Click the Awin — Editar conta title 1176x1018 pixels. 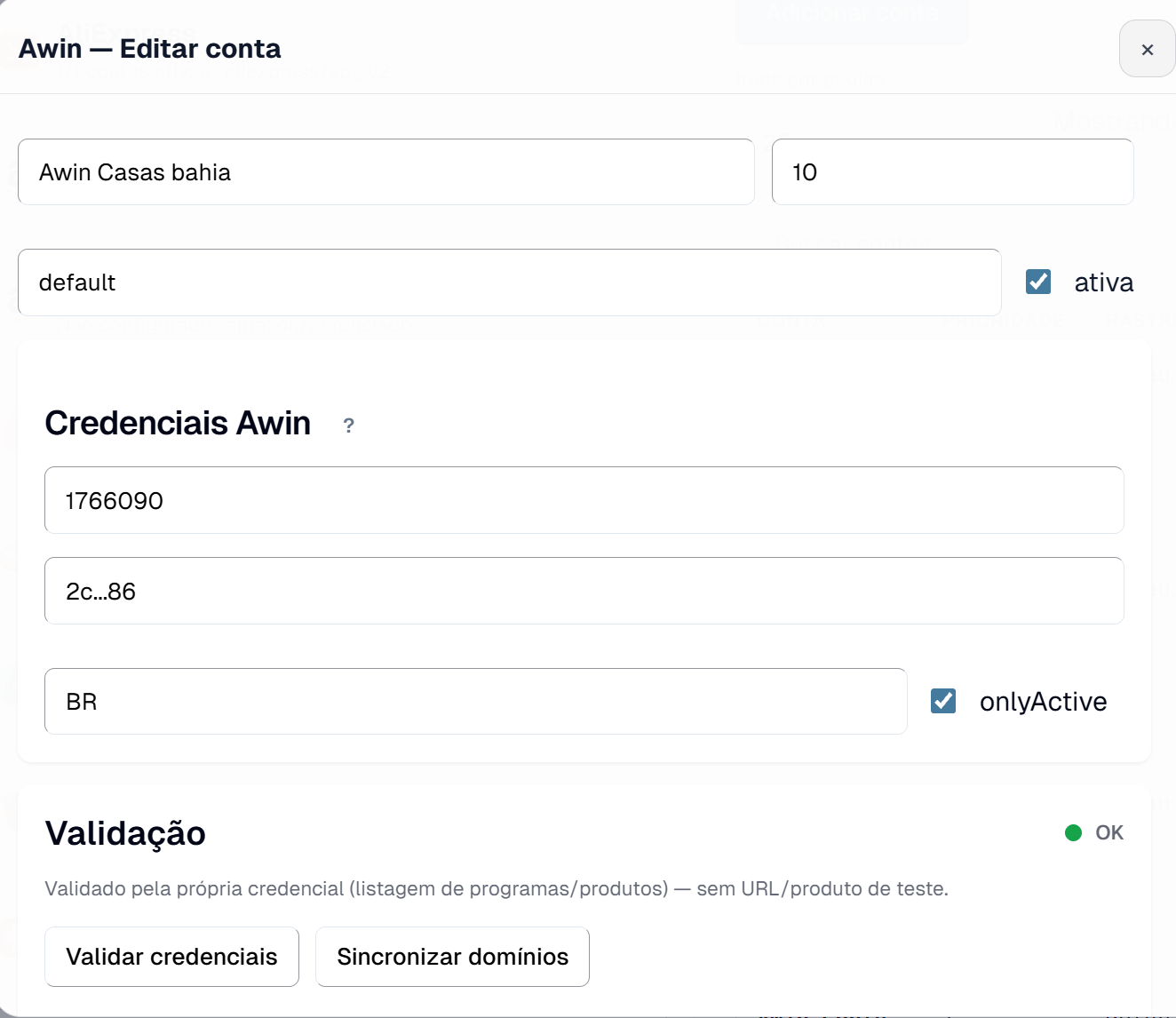tap(150, 48)
